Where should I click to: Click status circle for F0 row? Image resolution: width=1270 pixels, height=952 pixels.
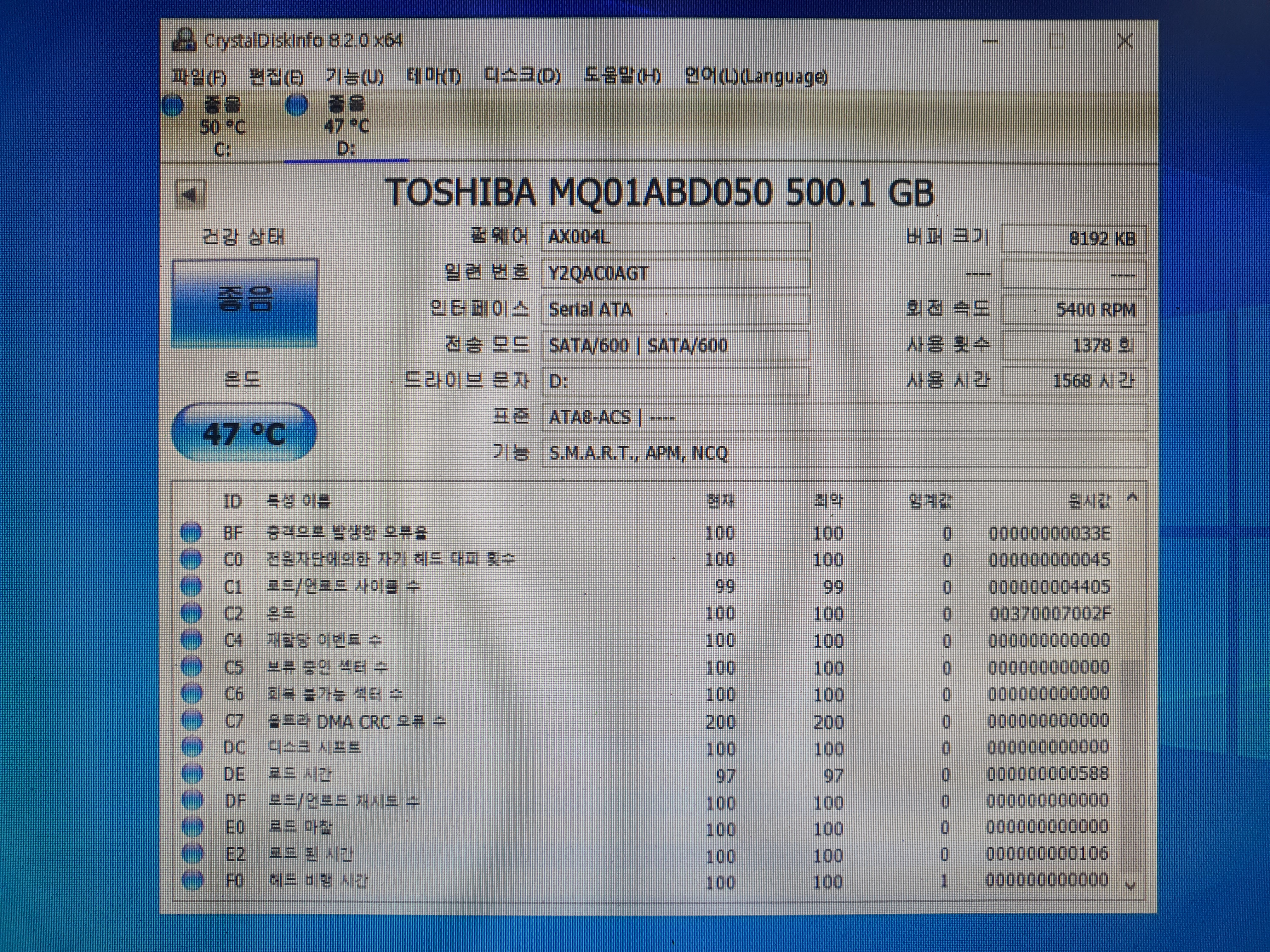(x=193, y=880)
